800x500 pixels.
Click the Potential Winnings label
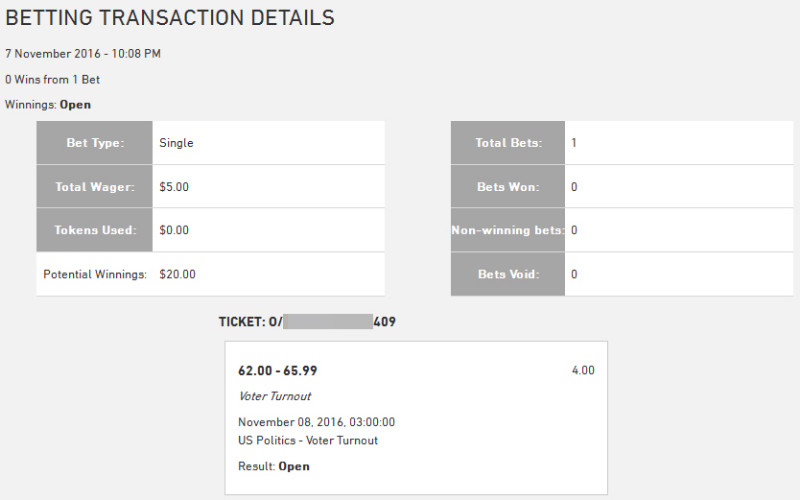point(95,274)
